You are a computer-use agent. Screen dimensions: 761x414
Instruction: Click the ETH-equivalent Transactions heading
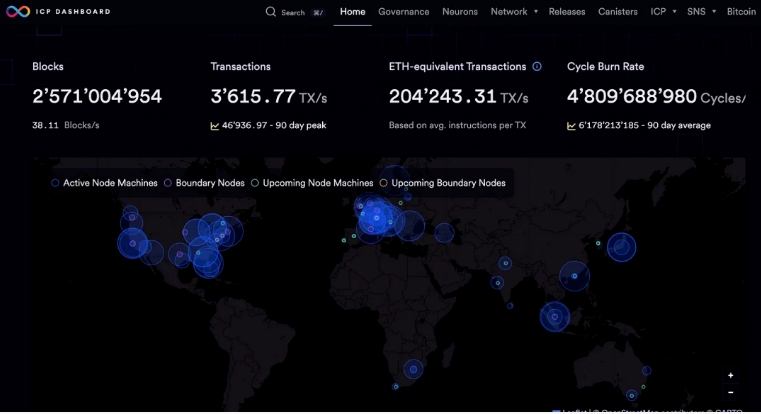coord(457,66)
